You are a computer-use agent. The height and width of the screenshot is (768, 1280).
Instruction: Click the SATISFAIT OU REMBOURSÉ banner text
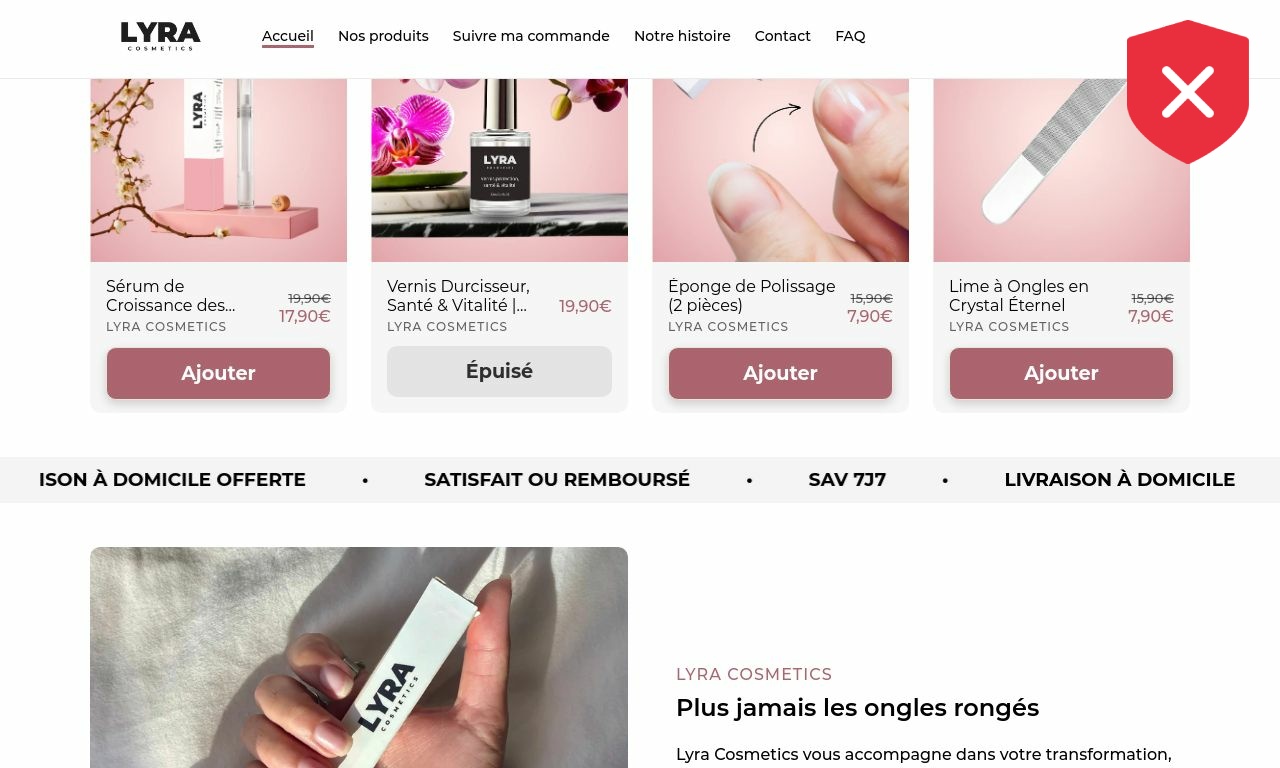[557, 480]
